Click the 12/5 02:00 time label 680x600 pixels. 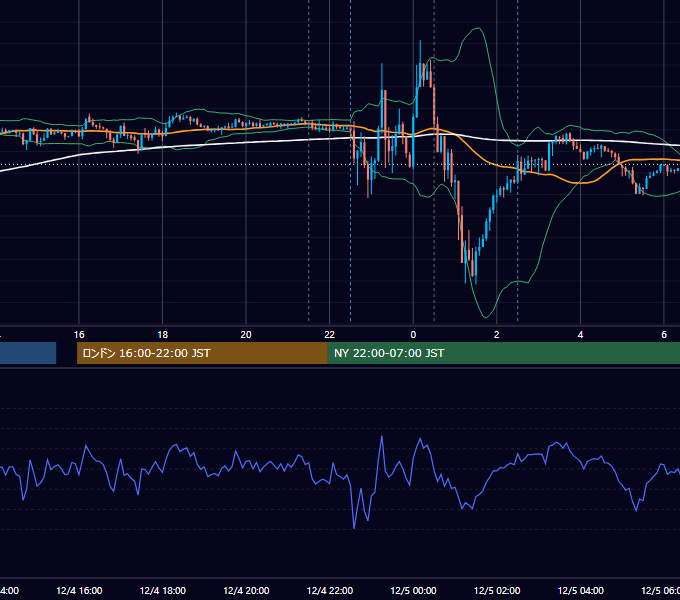pyautogui.click(x=497, y=590)
